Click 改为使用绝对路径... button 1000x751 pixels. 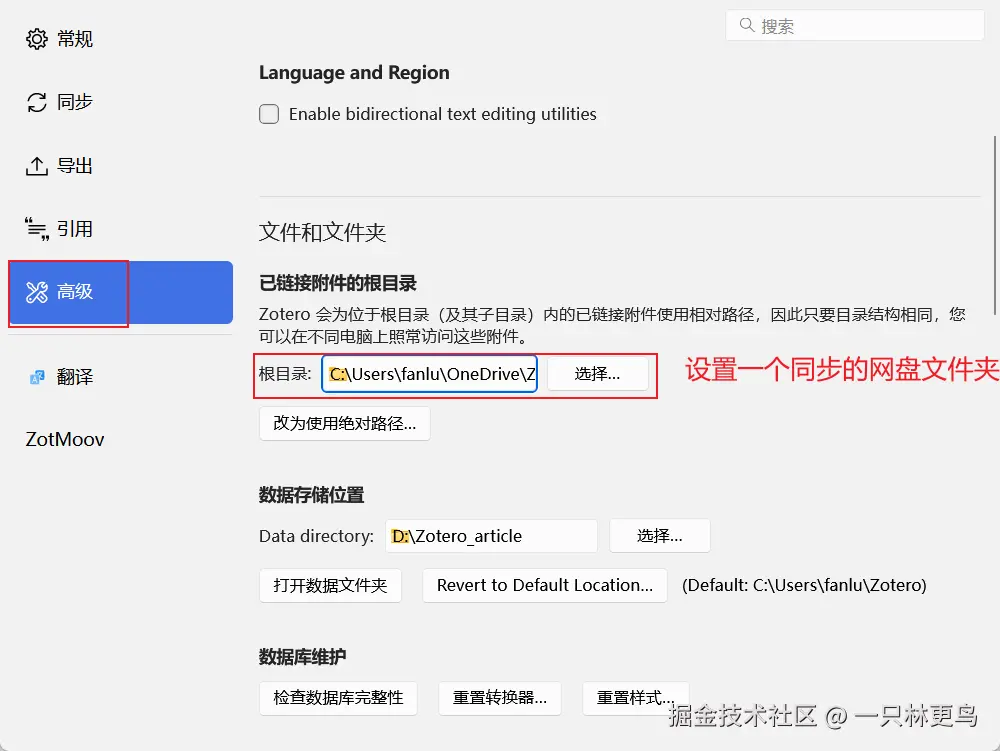(x=344, y=423)
